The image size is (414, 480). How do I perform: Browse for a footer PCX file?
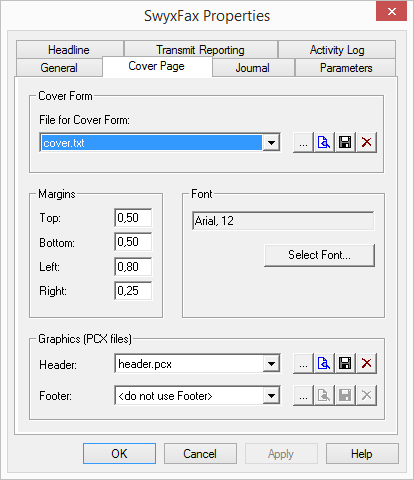pos(303,396)
